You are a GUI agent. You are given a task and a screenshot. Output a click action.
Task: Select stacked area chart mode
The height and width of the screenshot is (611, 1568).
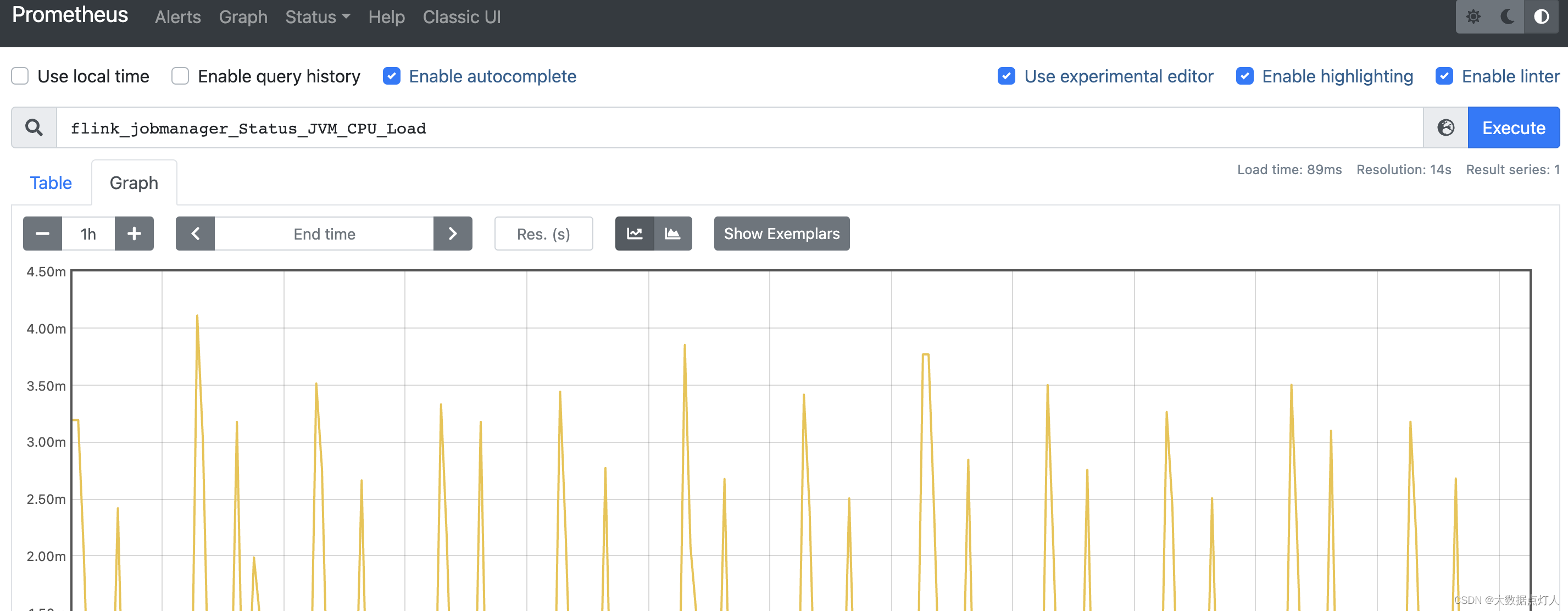672,234
